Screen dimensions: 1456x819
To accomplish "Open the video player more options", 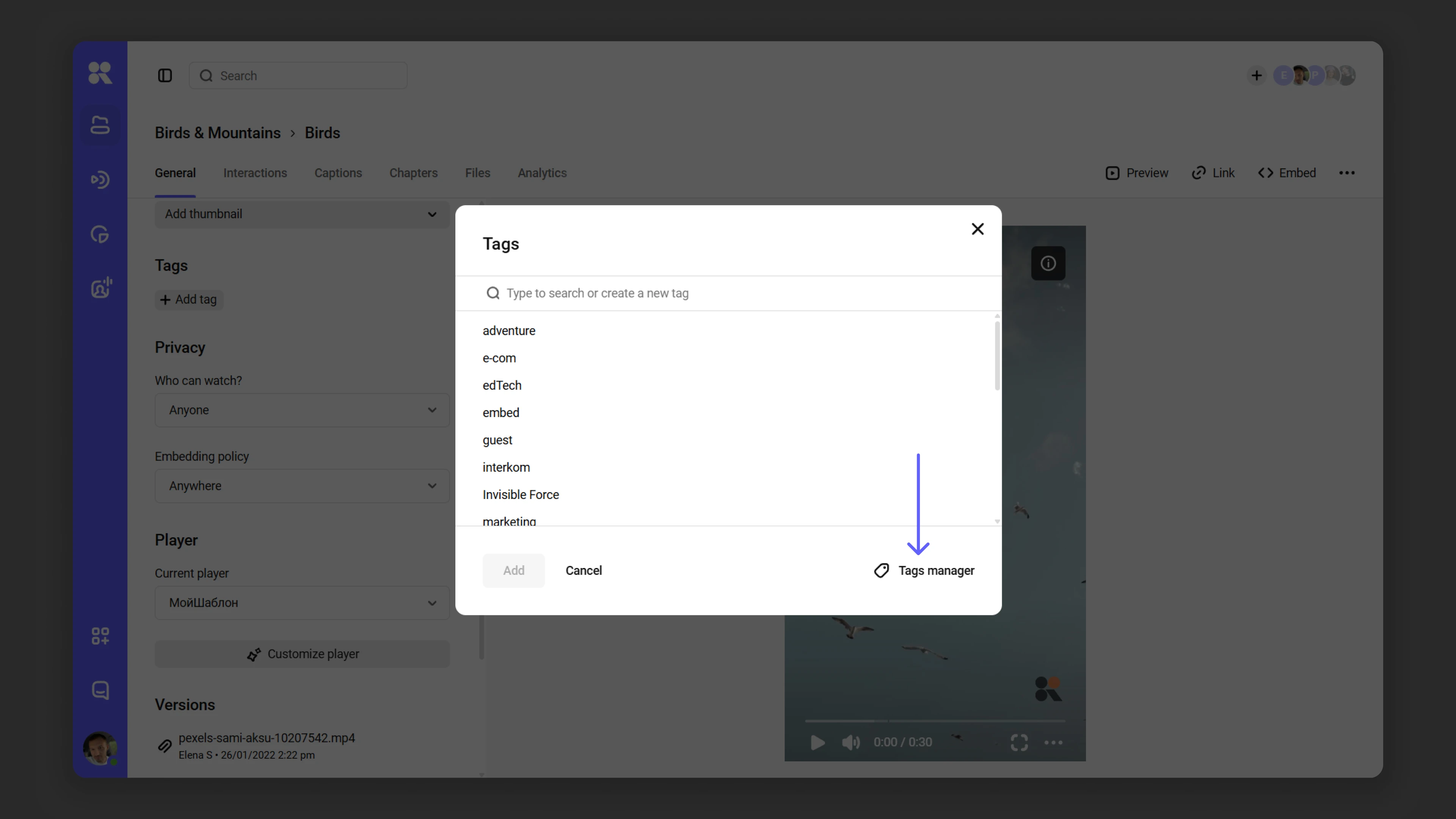I will 1054,742.
